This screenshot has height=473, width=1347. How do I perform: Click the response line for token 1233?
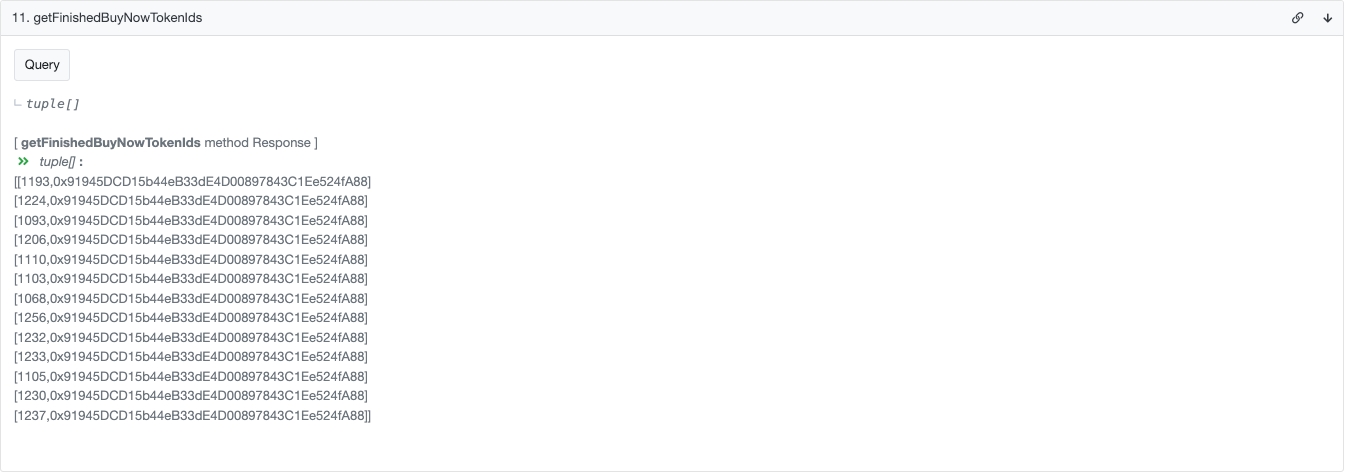(x=191, y=357)
